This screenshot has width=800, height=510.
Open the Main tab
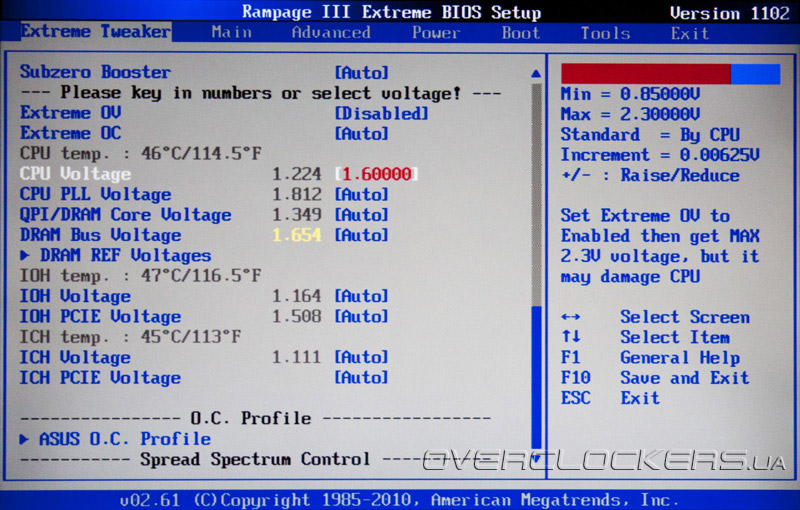coord(232,33)
